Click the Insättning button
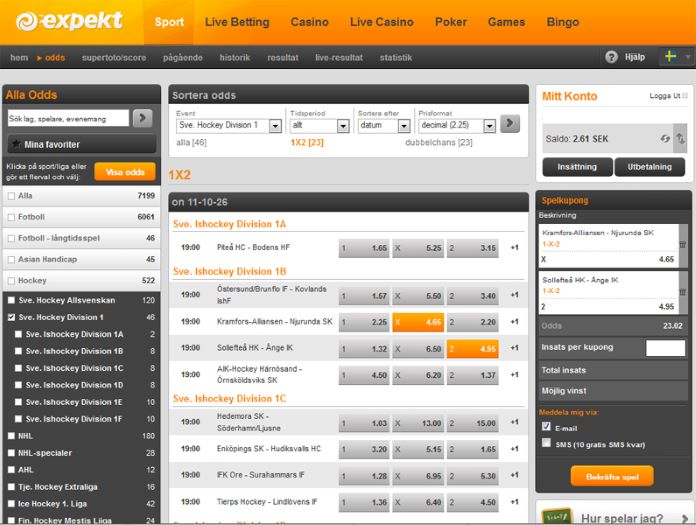The image size is (696, 525). click(577, 167)
